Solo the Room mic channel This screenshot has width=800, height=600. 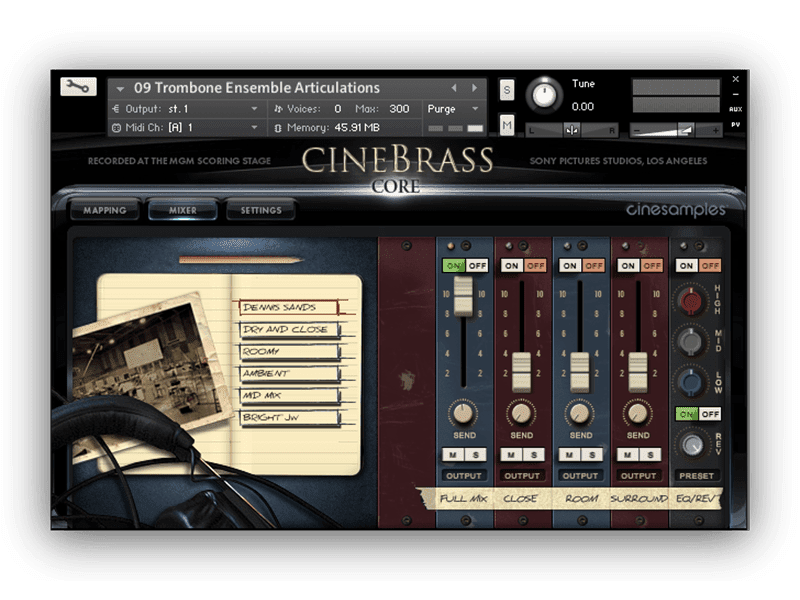tap(592, 455)
